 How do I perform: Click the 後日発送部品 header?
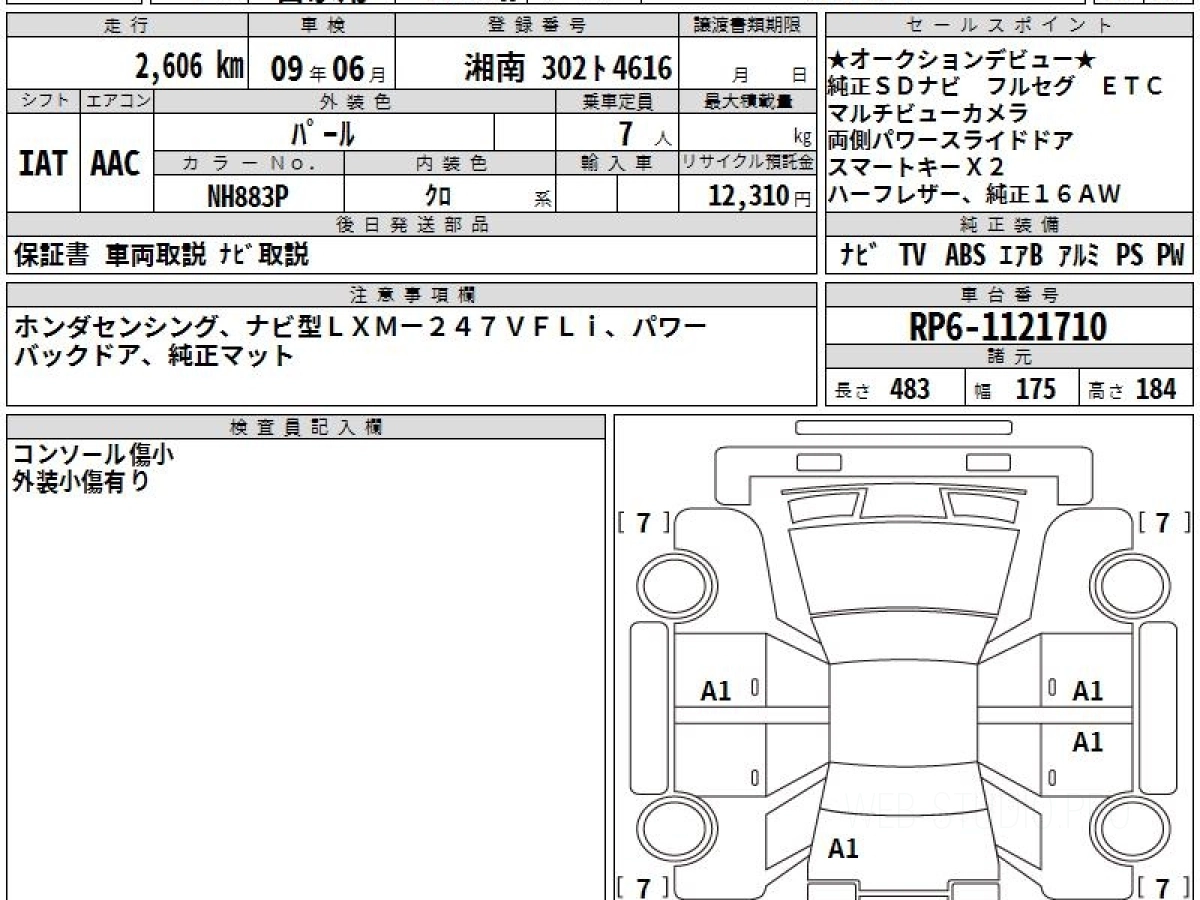point(412,225)
